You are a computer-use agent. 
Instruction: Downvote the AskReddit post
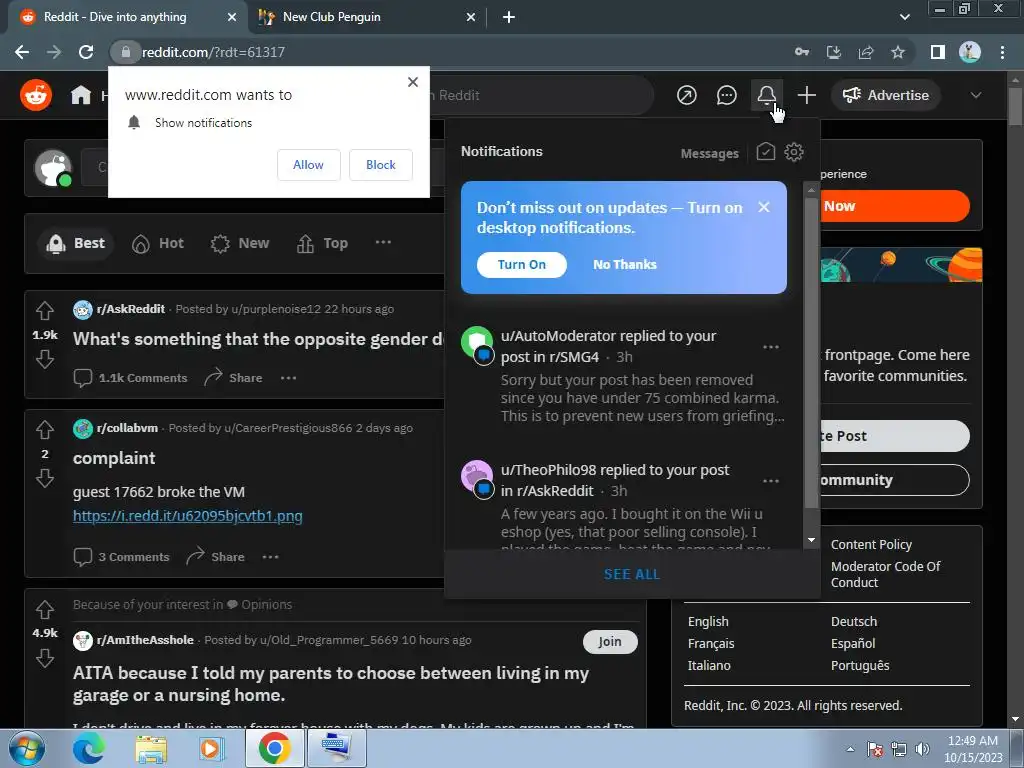44,359
